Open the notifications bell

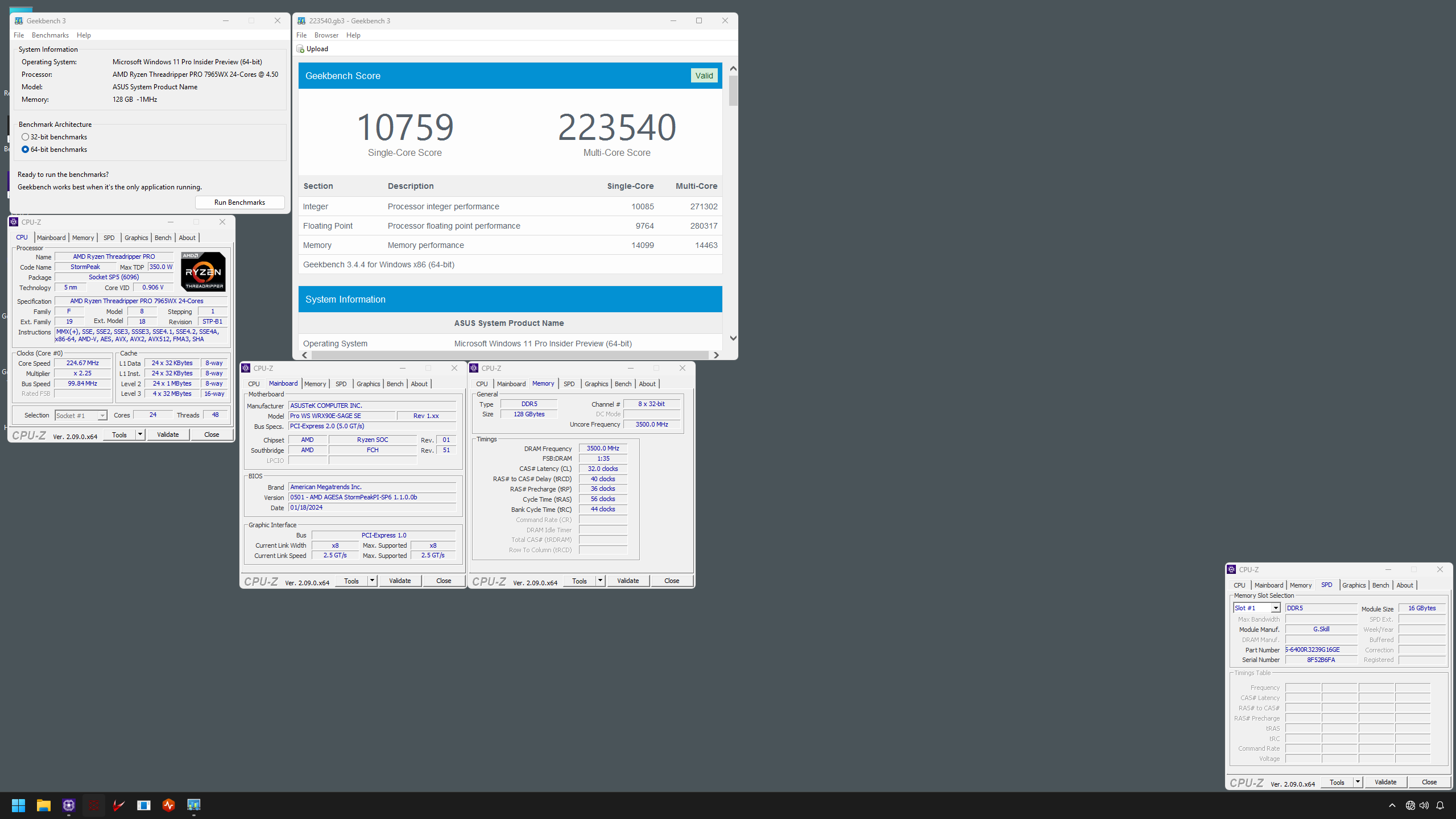(1440, 805)
